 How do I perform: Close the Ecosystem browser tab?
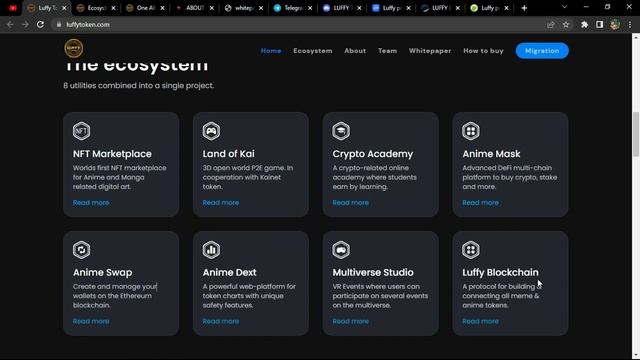tap(113, 8)
